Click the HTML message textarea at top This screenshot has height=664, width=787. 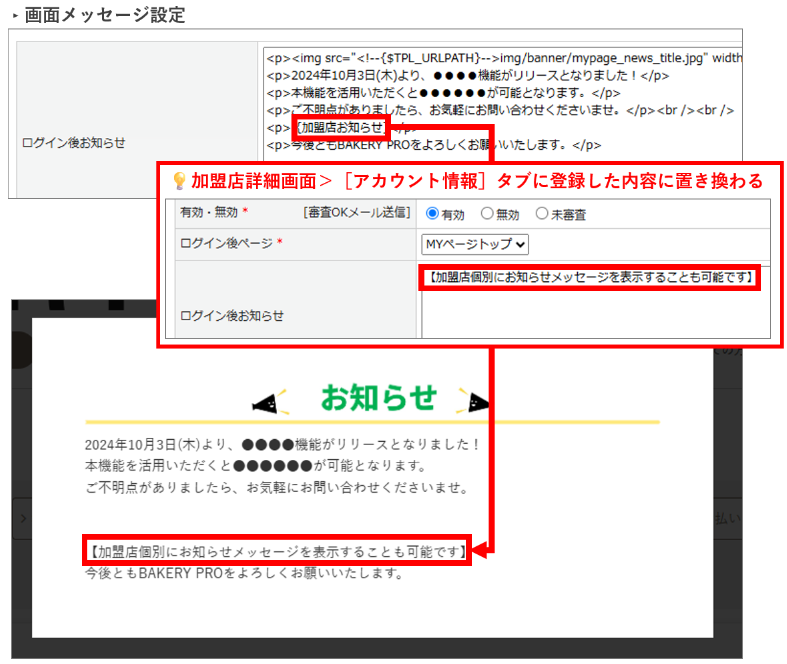click(x=502, y=103)
